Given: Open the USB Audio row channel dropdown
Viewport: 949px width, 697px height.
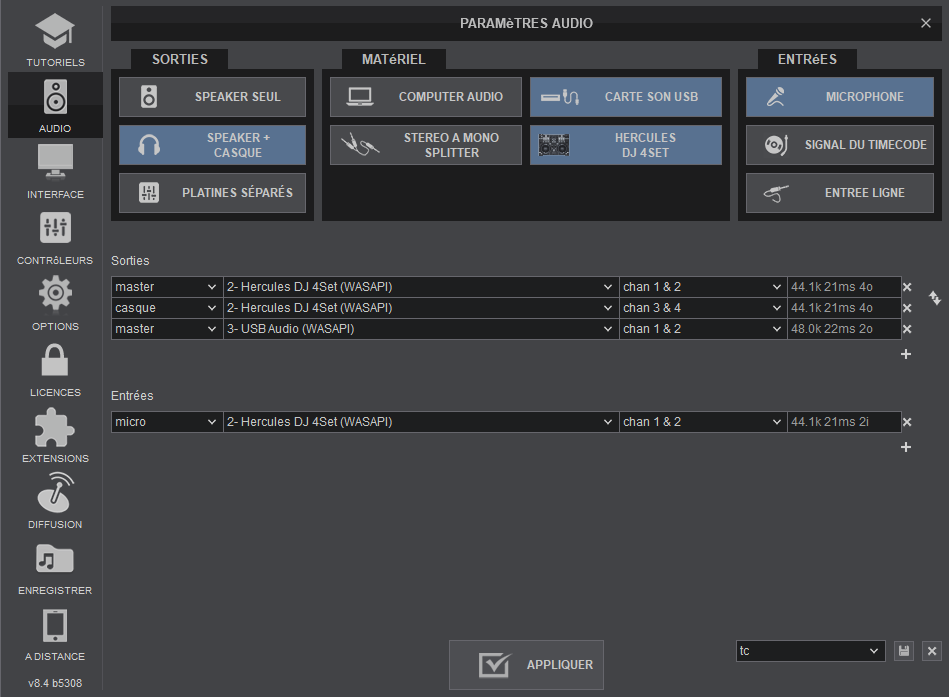Looking at the screenshot, I should (x=703, y=329).
